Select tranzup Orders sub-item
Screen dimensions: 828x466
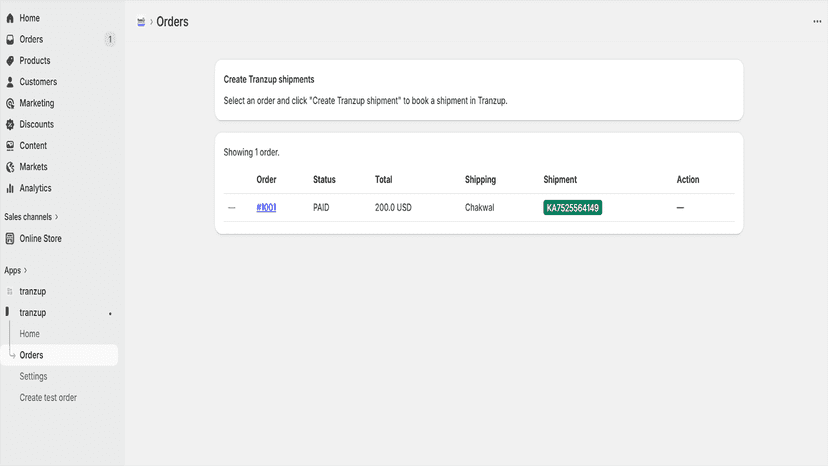(x=59, y=355)
